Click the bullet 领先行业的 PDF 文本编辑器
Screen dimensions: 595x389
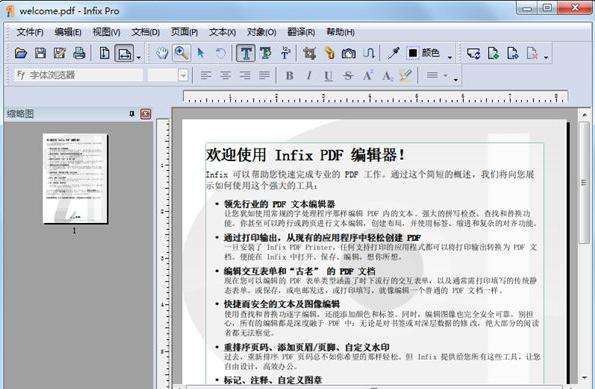(x=279, y=204)
